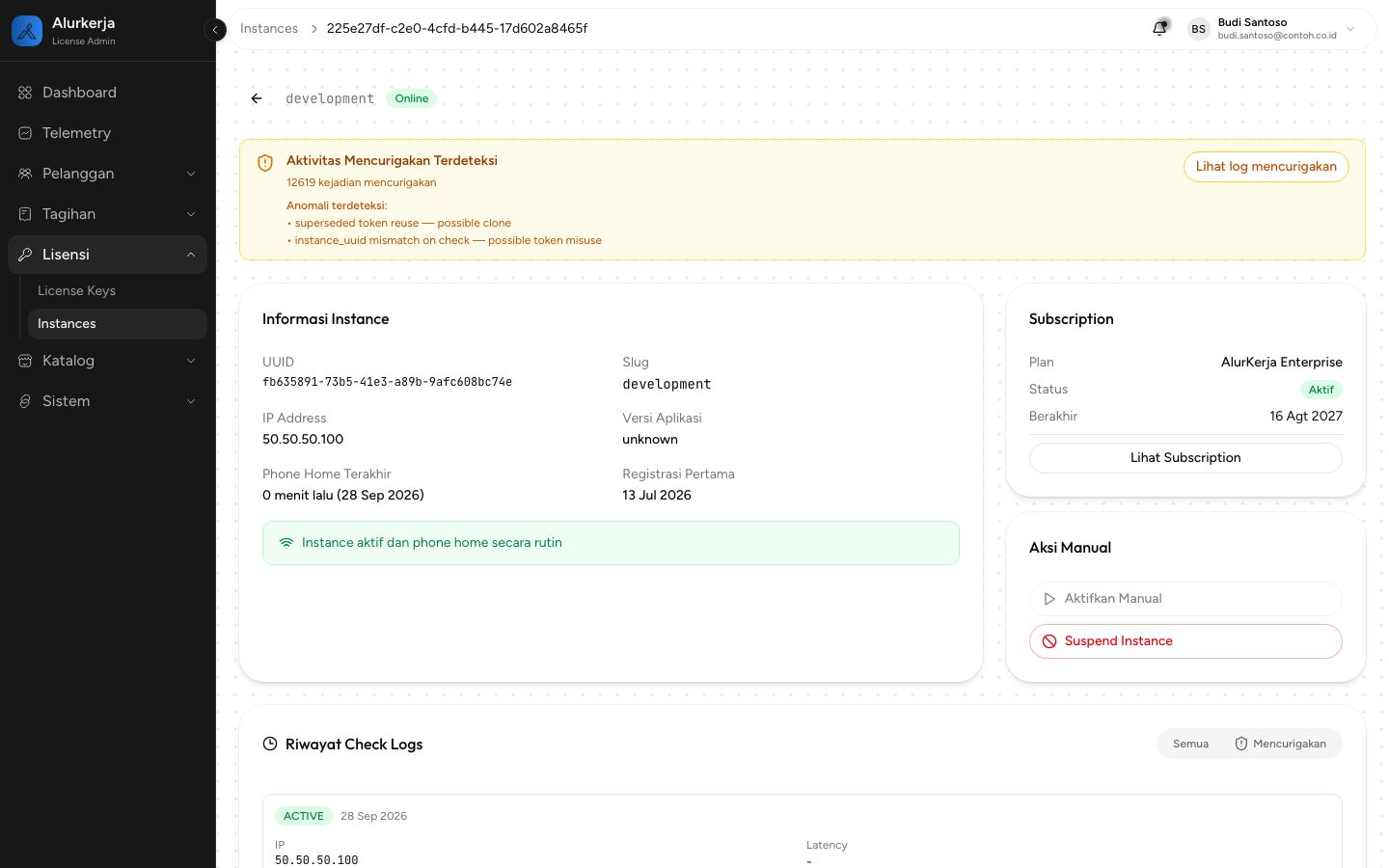Click the Pelanggan people icon
This screenshot has width=1389, height=868.
point(25,174)
